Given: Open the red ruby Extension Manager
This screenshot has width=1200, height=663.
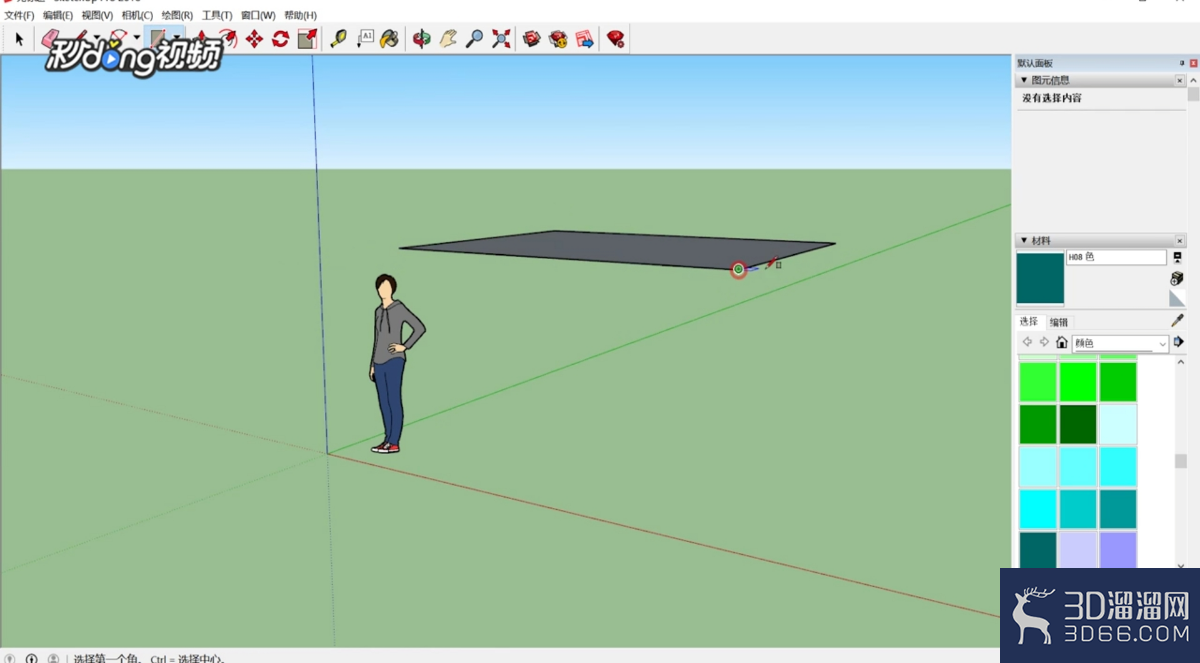Looking at the screenshot, I should click(616, 39).
